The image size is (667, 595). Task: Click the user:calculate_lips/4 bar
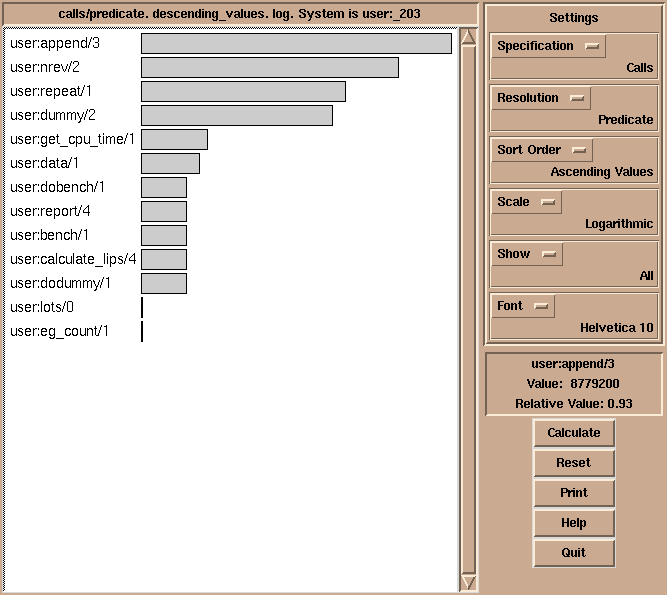164,260
